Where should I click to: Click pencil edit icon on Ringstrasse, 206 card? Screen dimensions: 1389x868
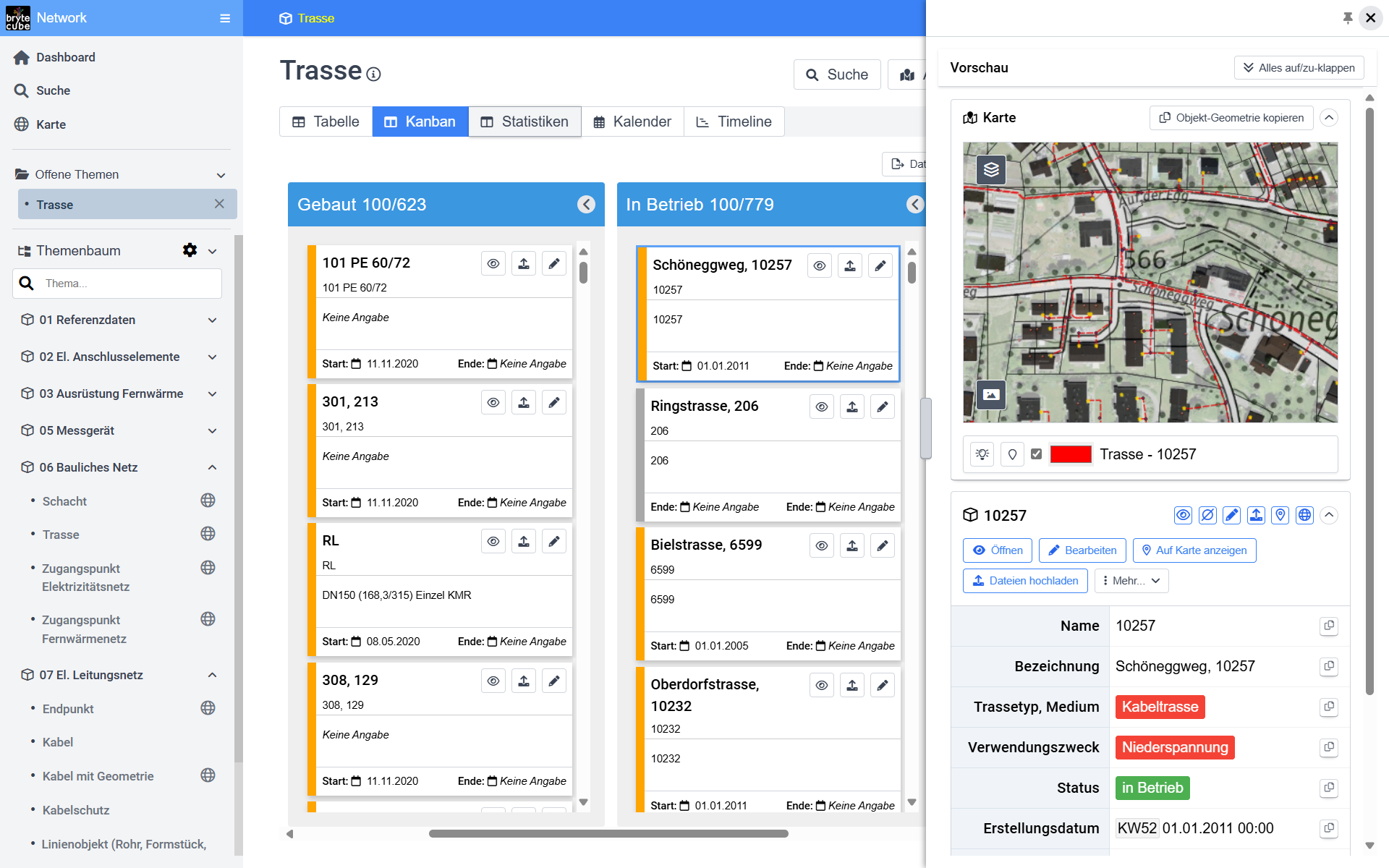883,407
